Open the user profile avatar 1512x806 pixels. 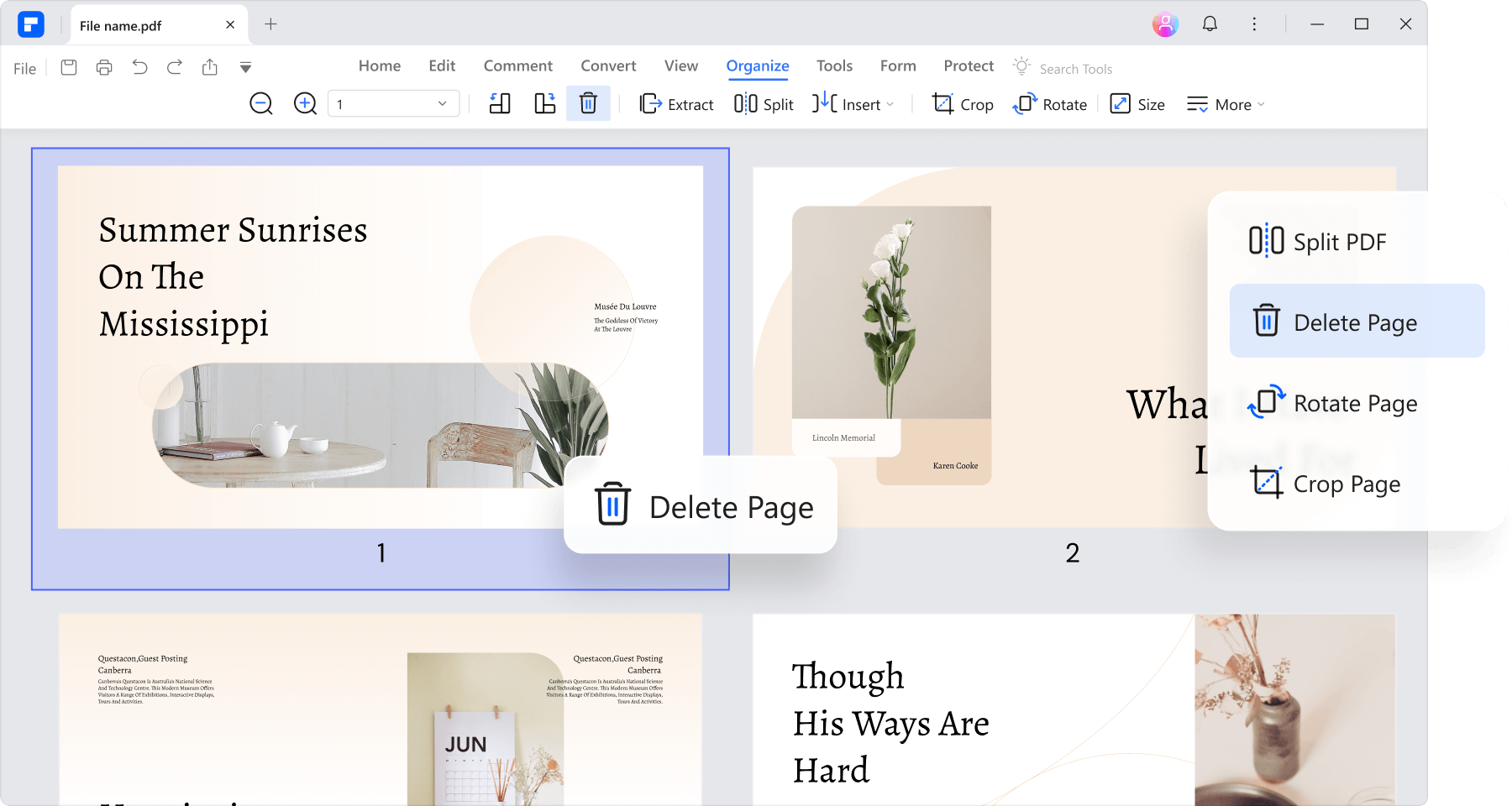click(1165, 24)
